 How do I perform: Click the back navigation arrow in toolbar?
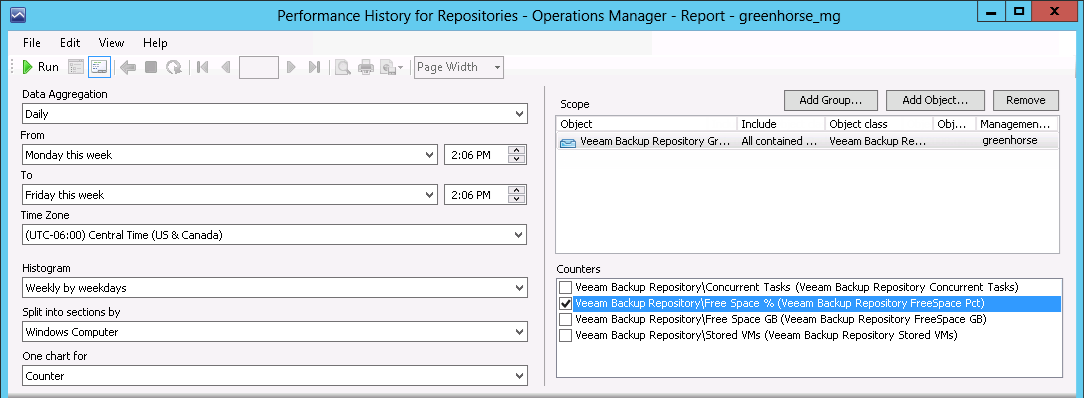click(x=128, y=67)
